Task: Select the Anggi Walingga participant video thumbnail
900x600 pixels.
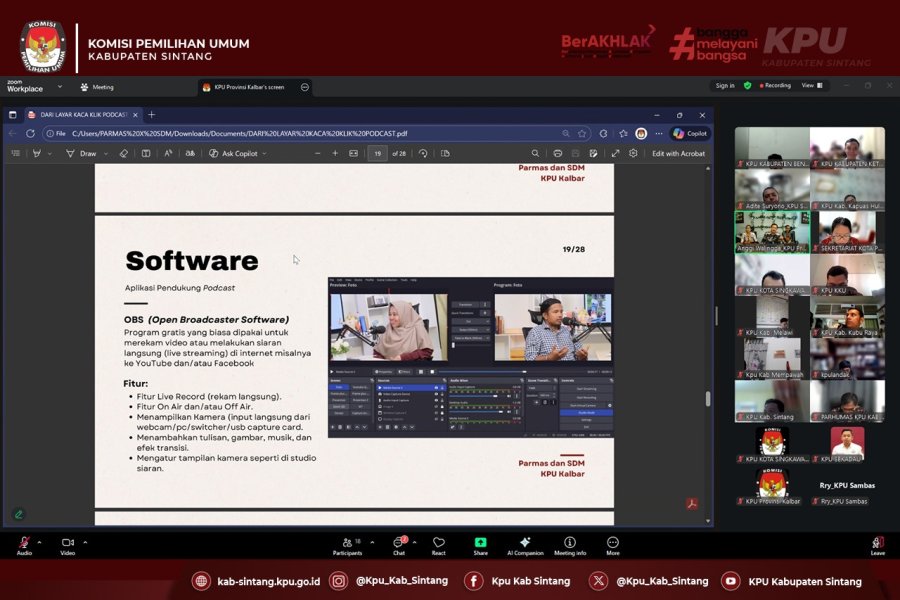Action: pos(771,232)
